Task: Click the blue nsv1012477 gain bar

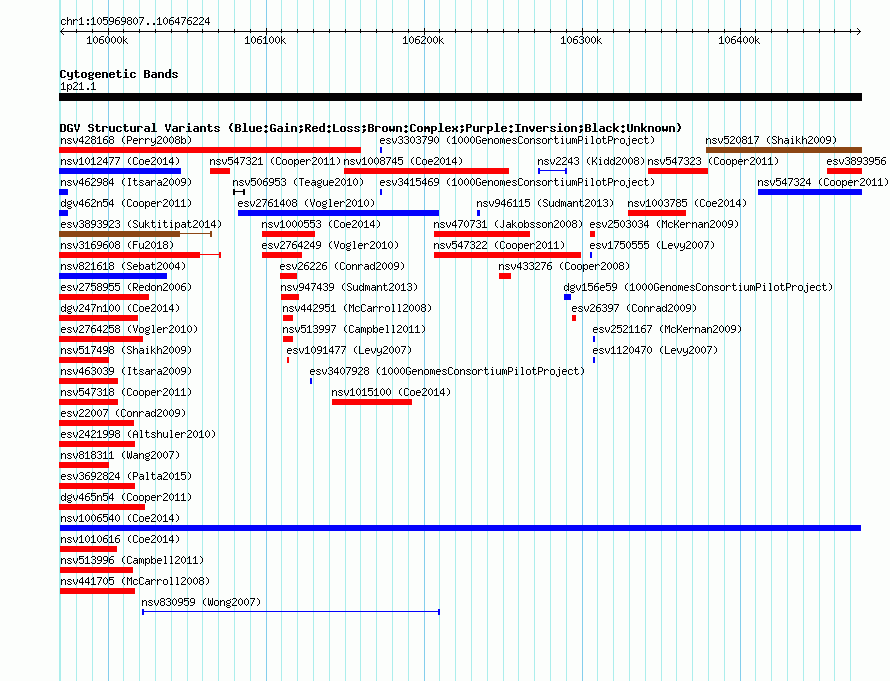Action: pos(120,171)
